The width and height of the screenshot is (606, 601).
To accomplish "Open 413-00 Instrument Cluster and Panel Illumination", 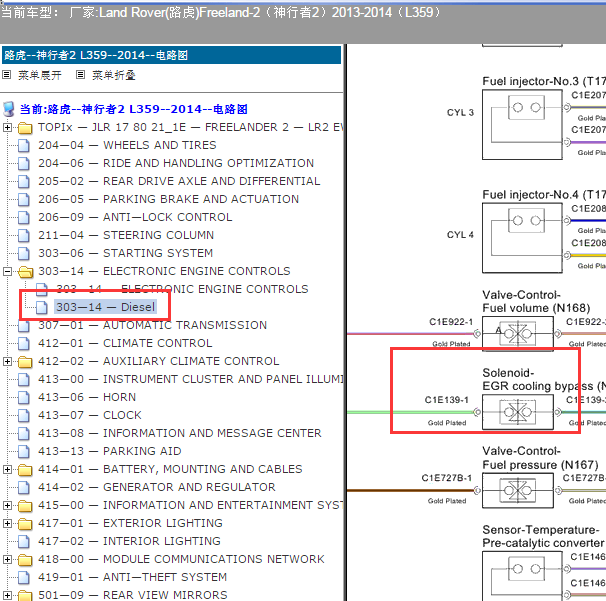I will [x=191, y=379].
